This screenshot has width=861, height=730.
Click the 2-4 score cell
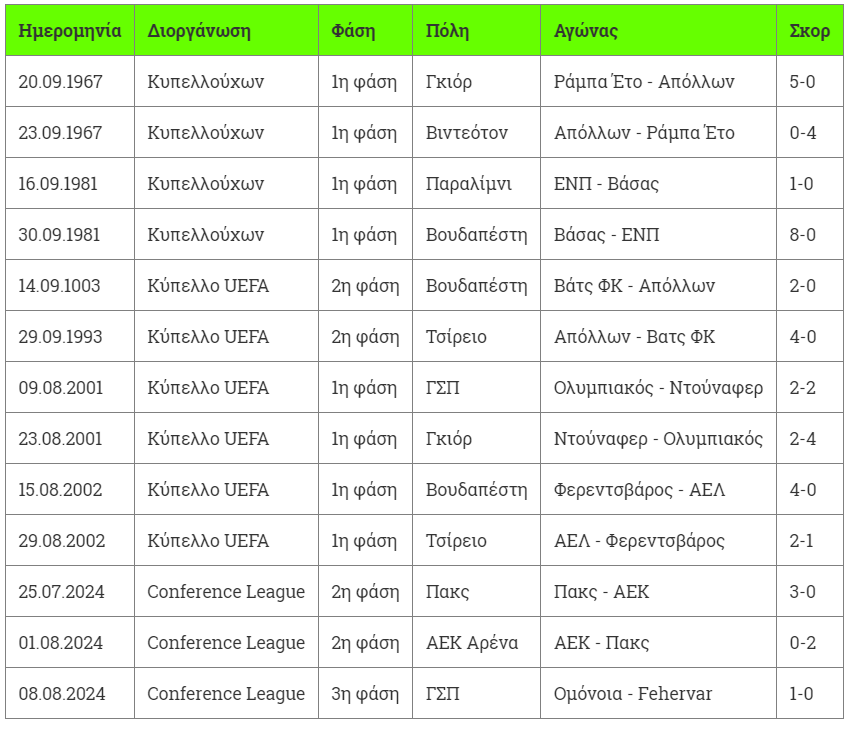(x=803, y=439)
